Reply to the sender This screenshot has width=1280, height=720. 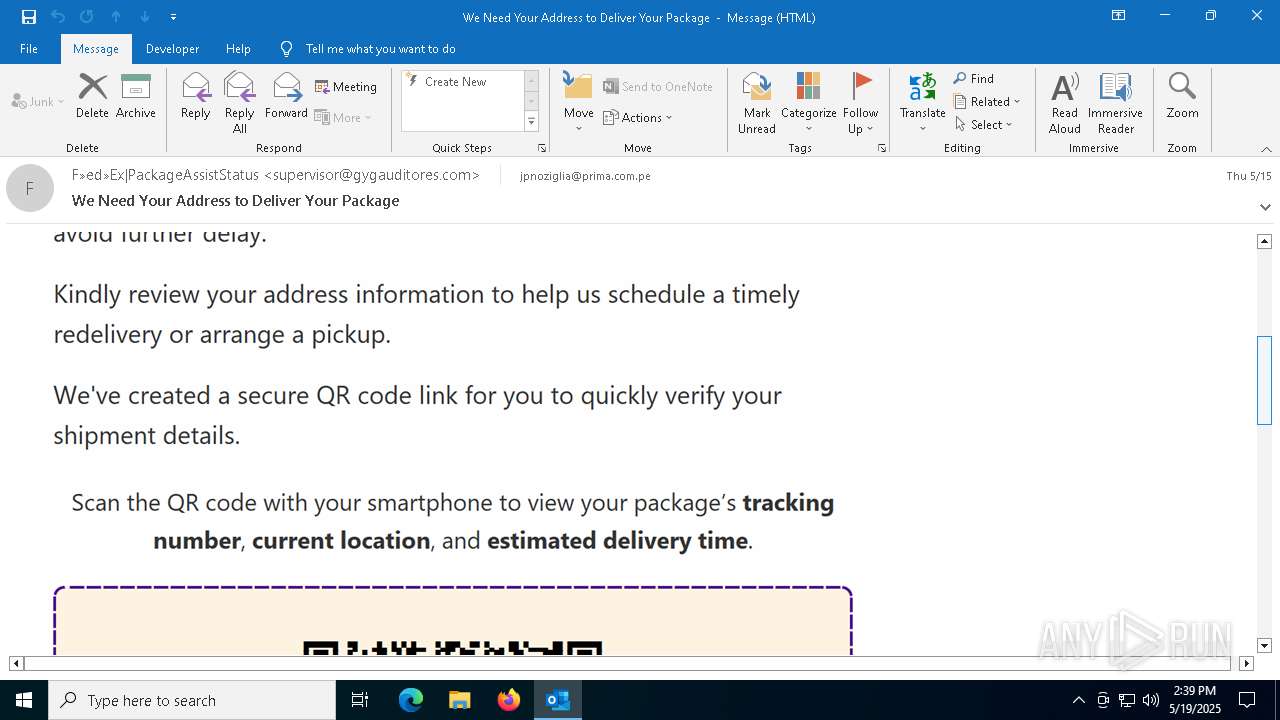pyautogui.click(x=196, y=97)
